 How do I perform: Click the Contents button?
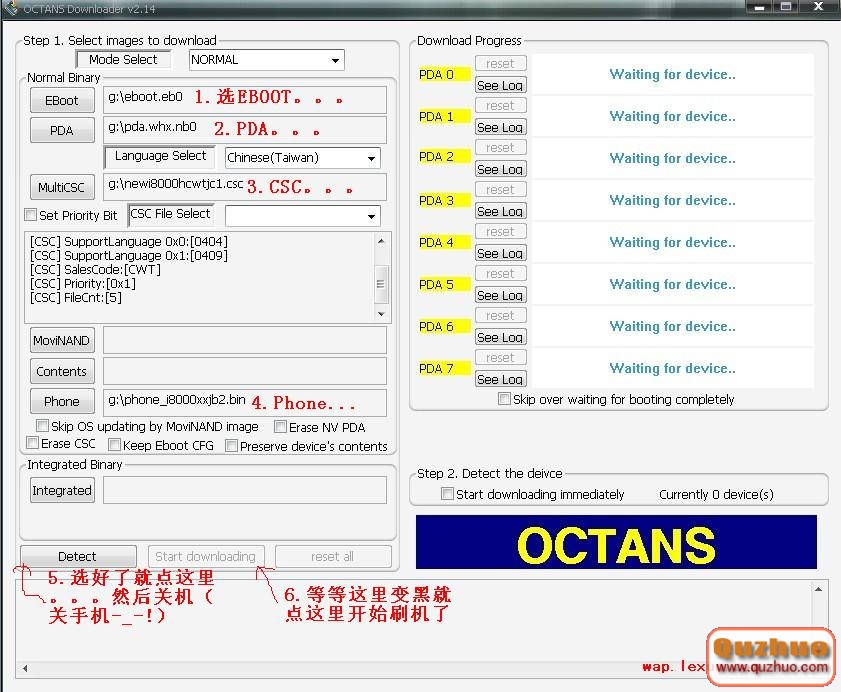[62, 371]
